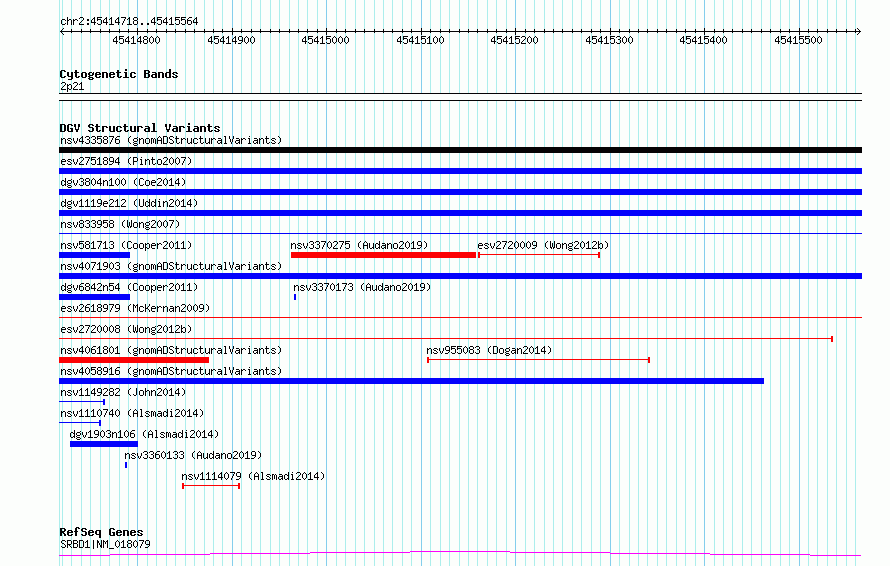Click the blue dgv1903n106 variant bar
Viewport: 890px width, 566px height.
tap(104, 444)
